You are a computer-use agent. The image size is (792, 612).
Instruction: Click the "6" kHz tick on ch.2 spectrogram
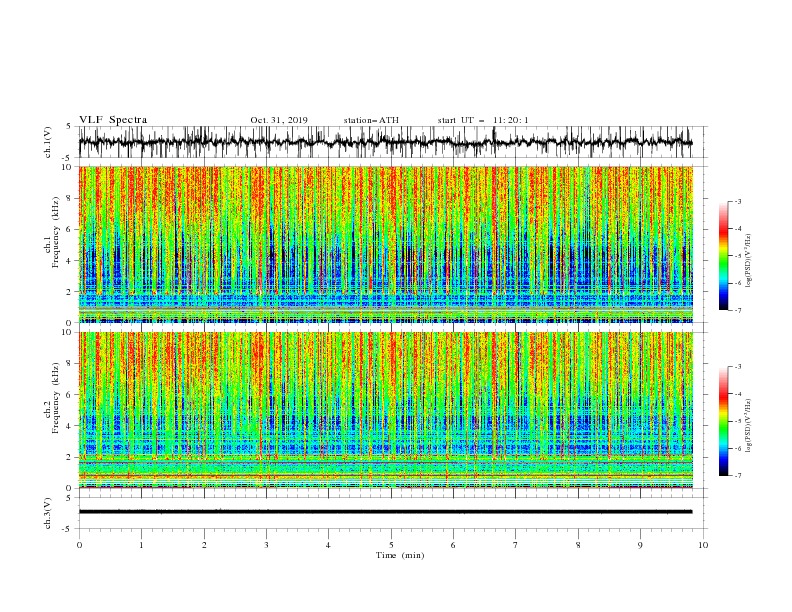coord(69,395)
